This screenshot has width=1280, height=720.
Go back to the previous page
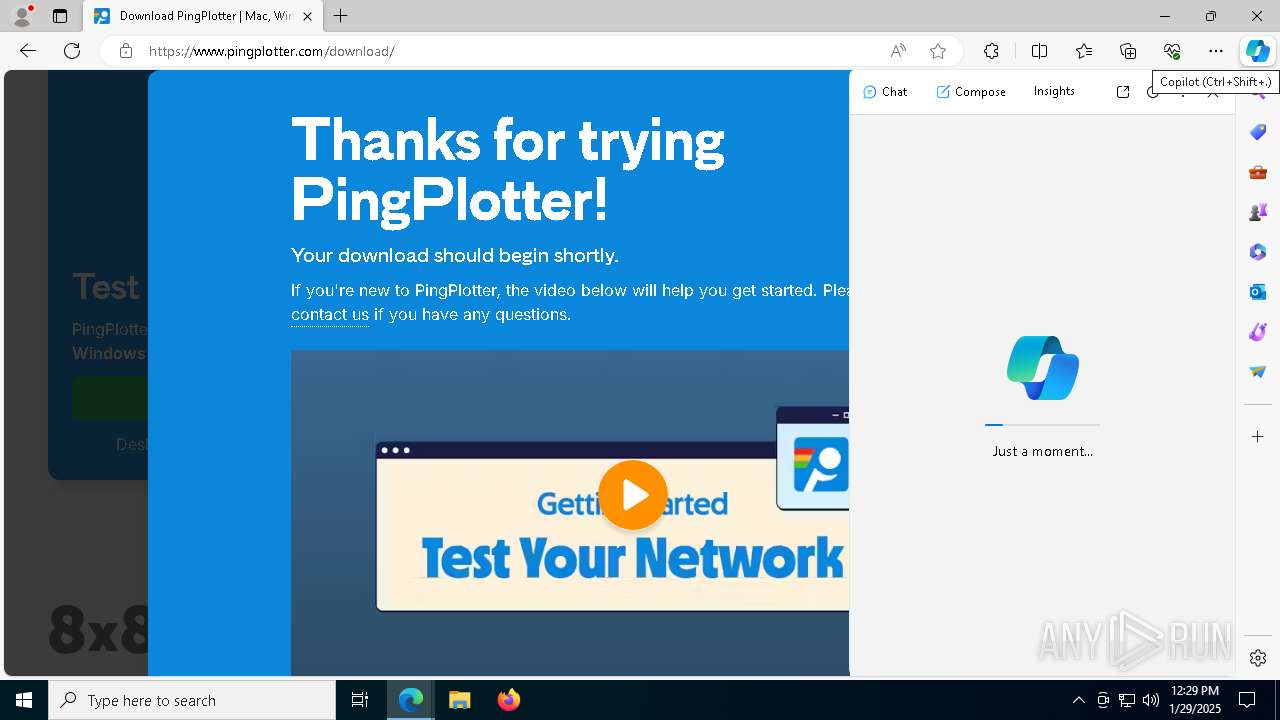28,51
